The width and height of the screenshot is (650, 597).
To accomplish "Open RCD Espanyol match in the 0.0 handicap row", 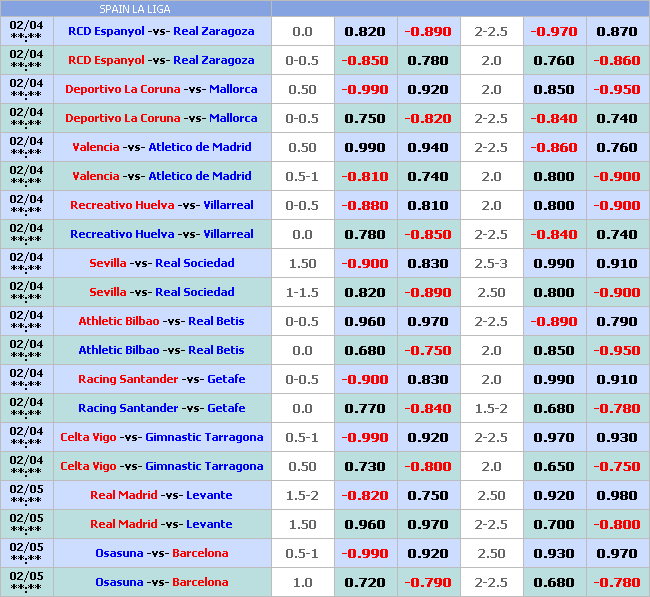I will (161, 31).
